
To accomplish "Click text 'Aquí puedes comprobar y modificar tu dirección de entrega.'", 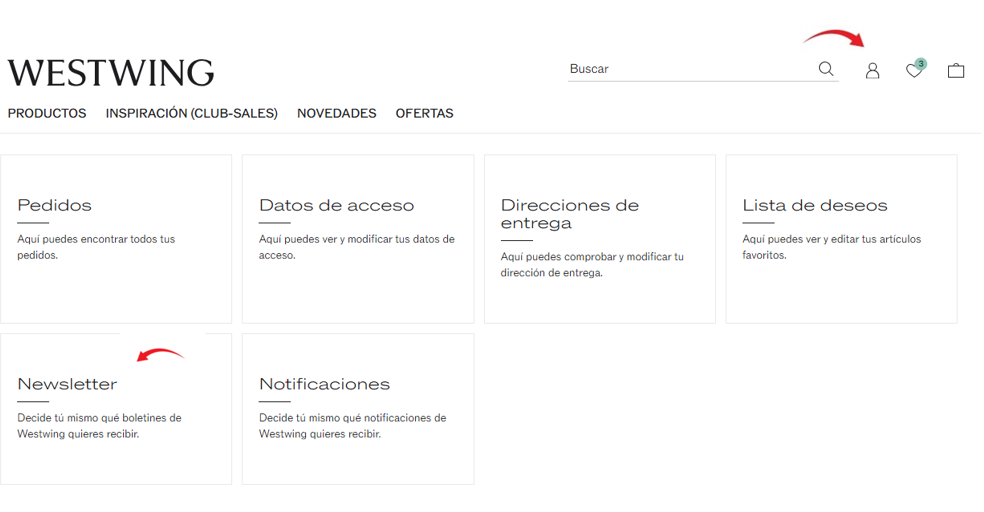I will [x=592, y=265].
